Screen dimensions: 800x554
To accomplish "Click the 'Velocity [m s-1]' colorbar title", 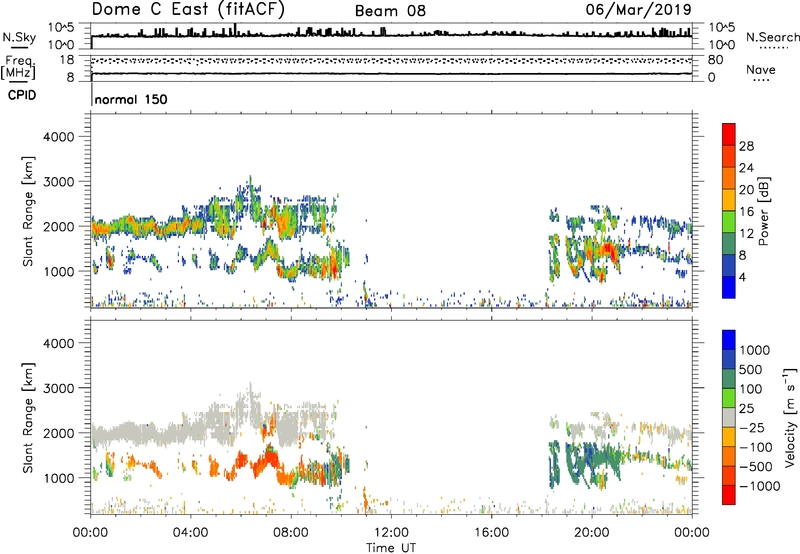I will click(790, 417).
